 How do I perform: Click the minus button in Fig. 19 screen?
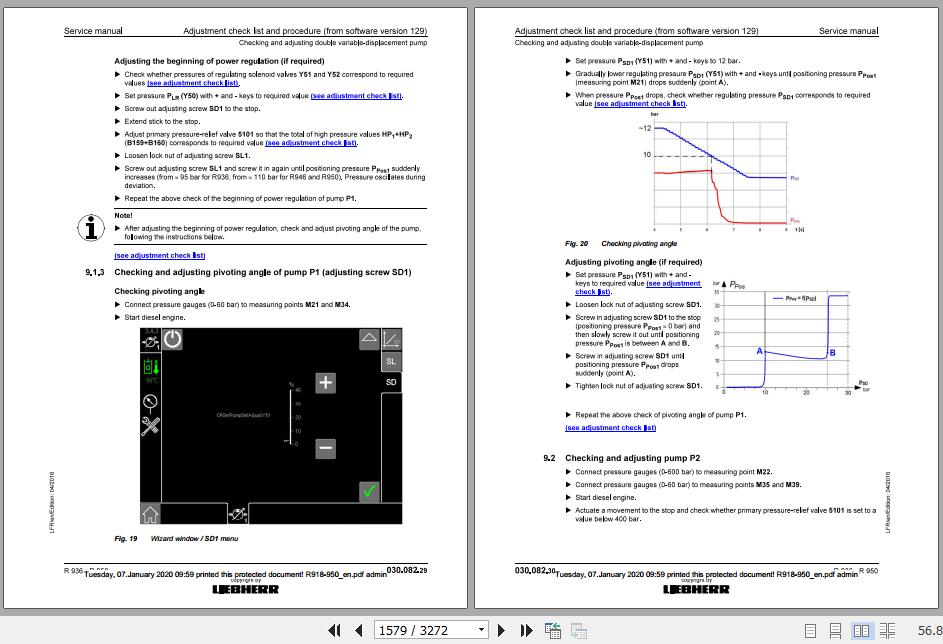click(x=325, y=448)
